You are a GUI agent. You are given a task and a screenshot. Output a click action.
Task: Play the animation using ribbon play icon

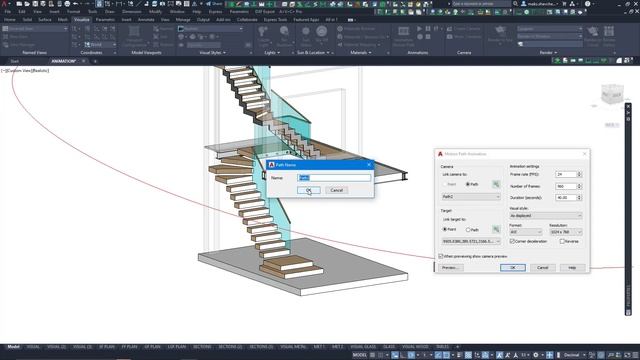[x=420, y=29]
